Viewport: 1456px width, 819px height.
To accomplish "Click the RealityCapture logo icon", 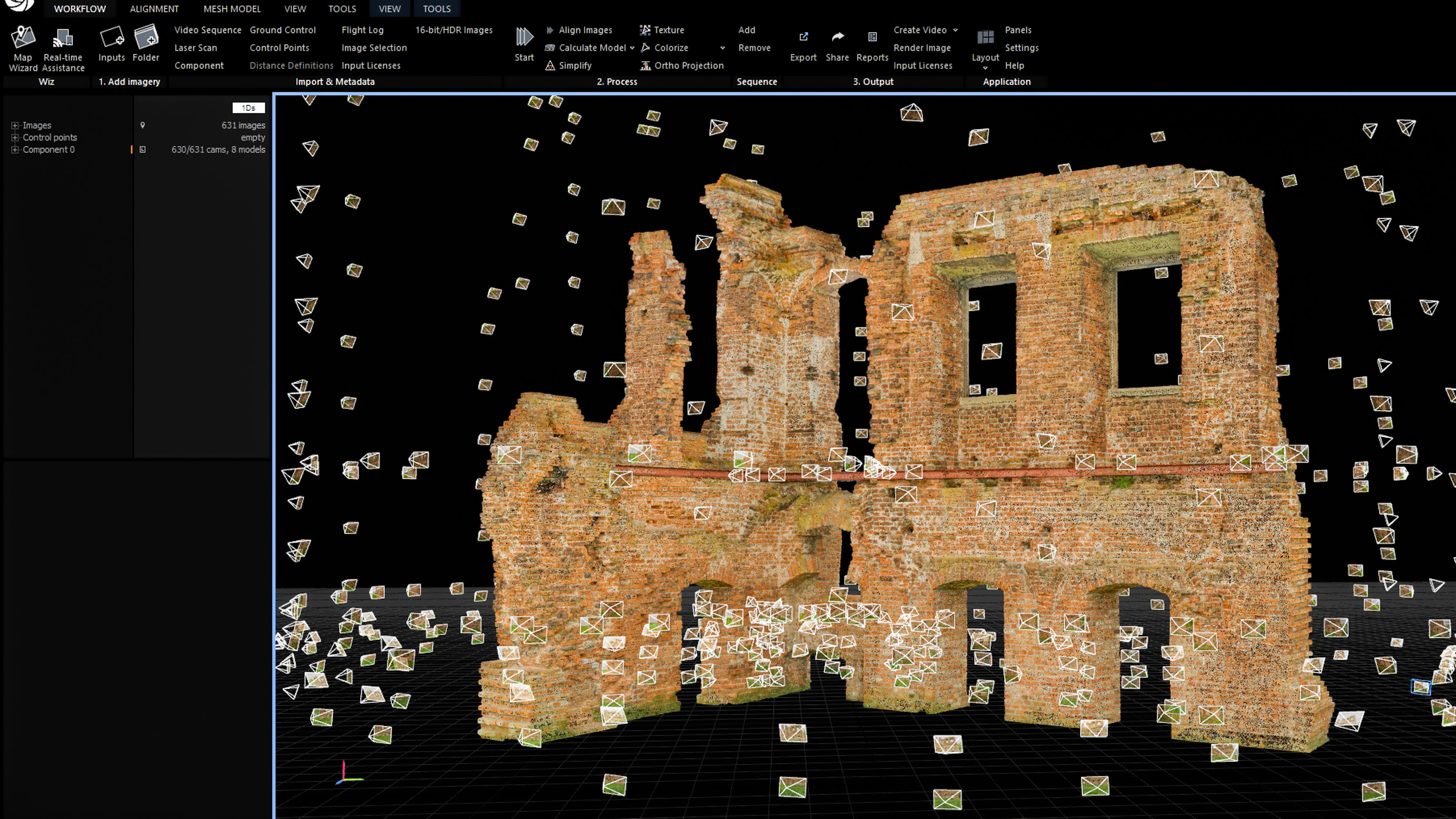I will coord(20,5).
